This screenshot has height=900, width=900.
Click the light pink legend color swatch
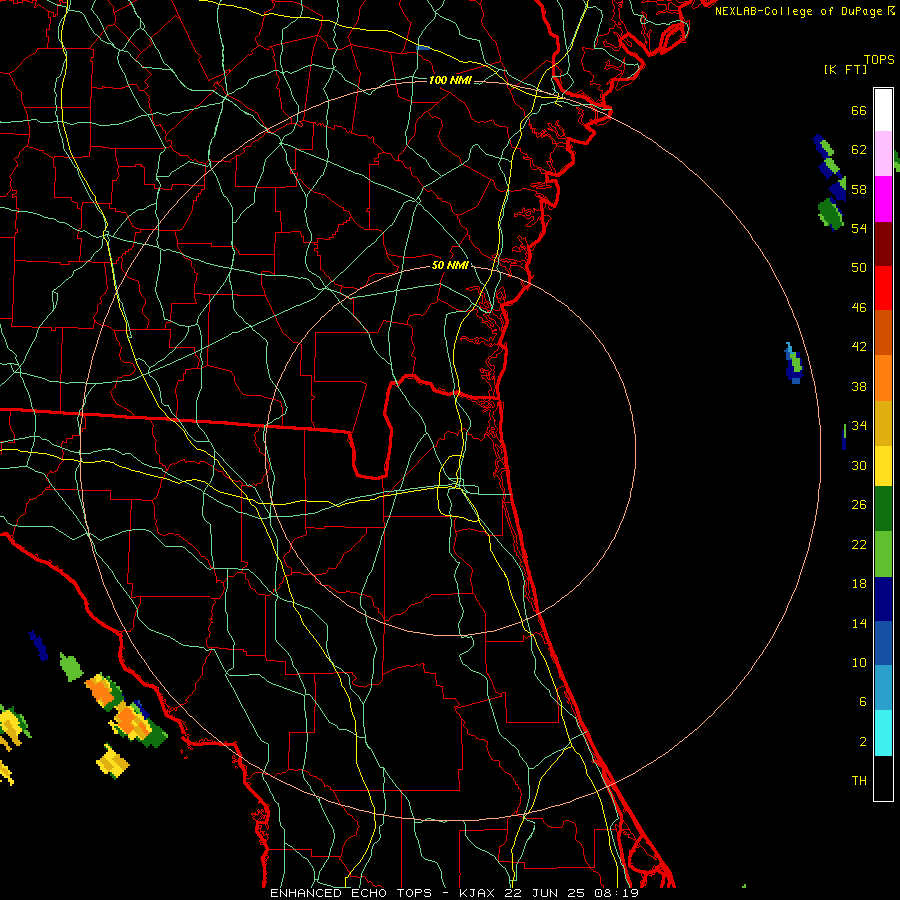883,153
